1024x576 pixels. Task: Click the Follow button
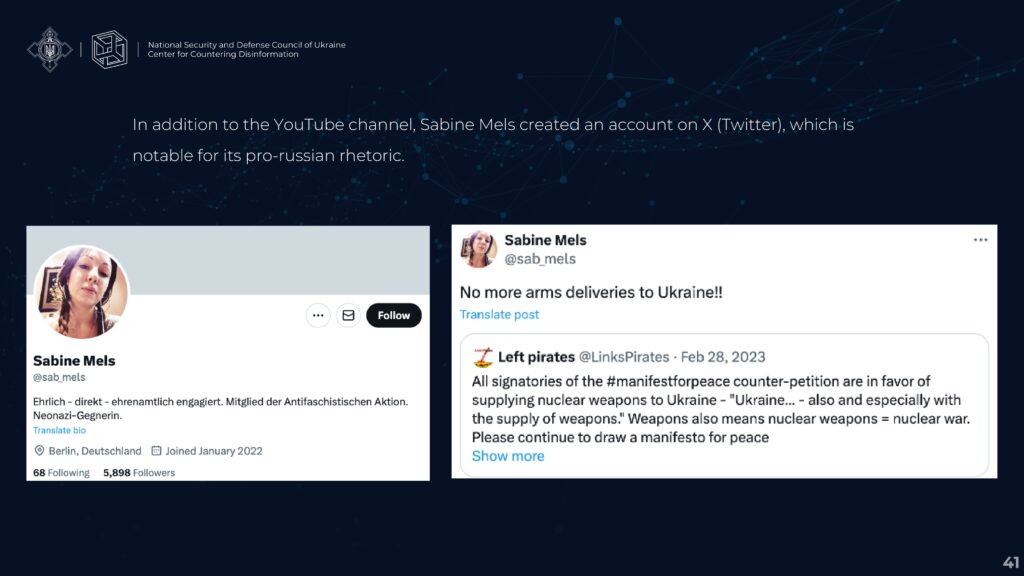click(x=394, y=315)
